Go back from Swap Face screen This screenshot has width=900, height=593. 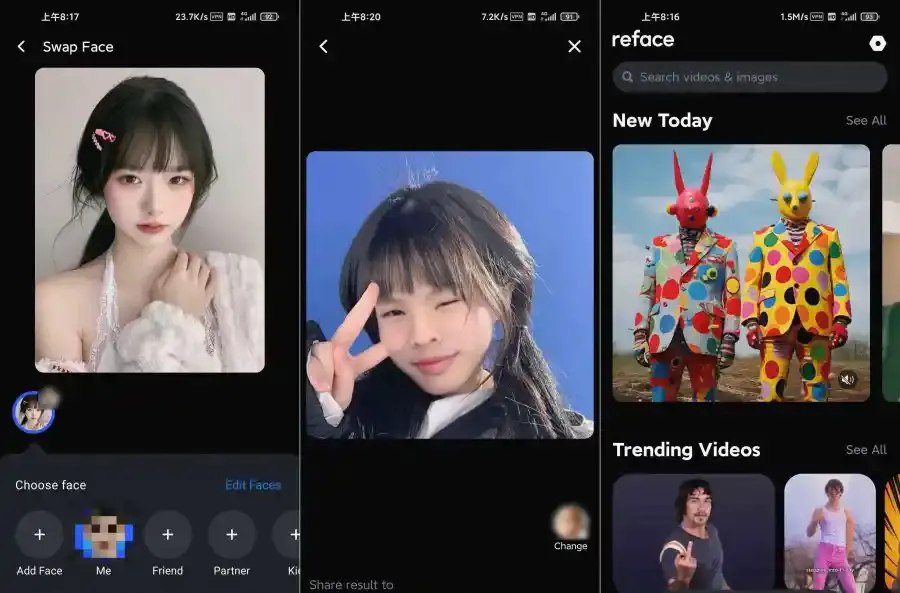tap(22, 47)
